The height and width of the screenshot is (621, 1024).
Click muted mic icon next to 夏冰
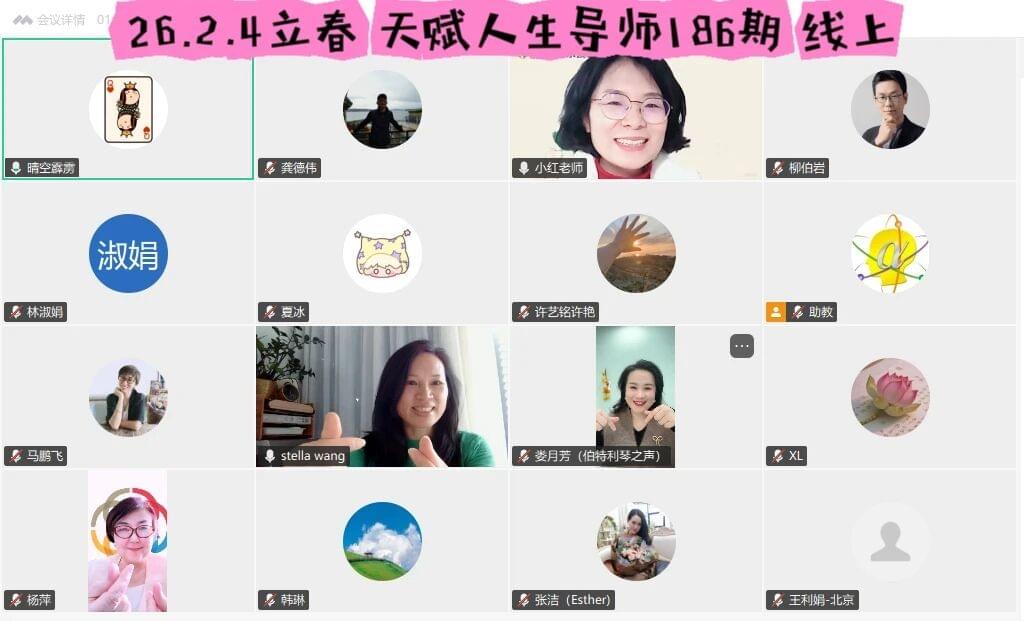pyautogui.click(x=270, y=312)
